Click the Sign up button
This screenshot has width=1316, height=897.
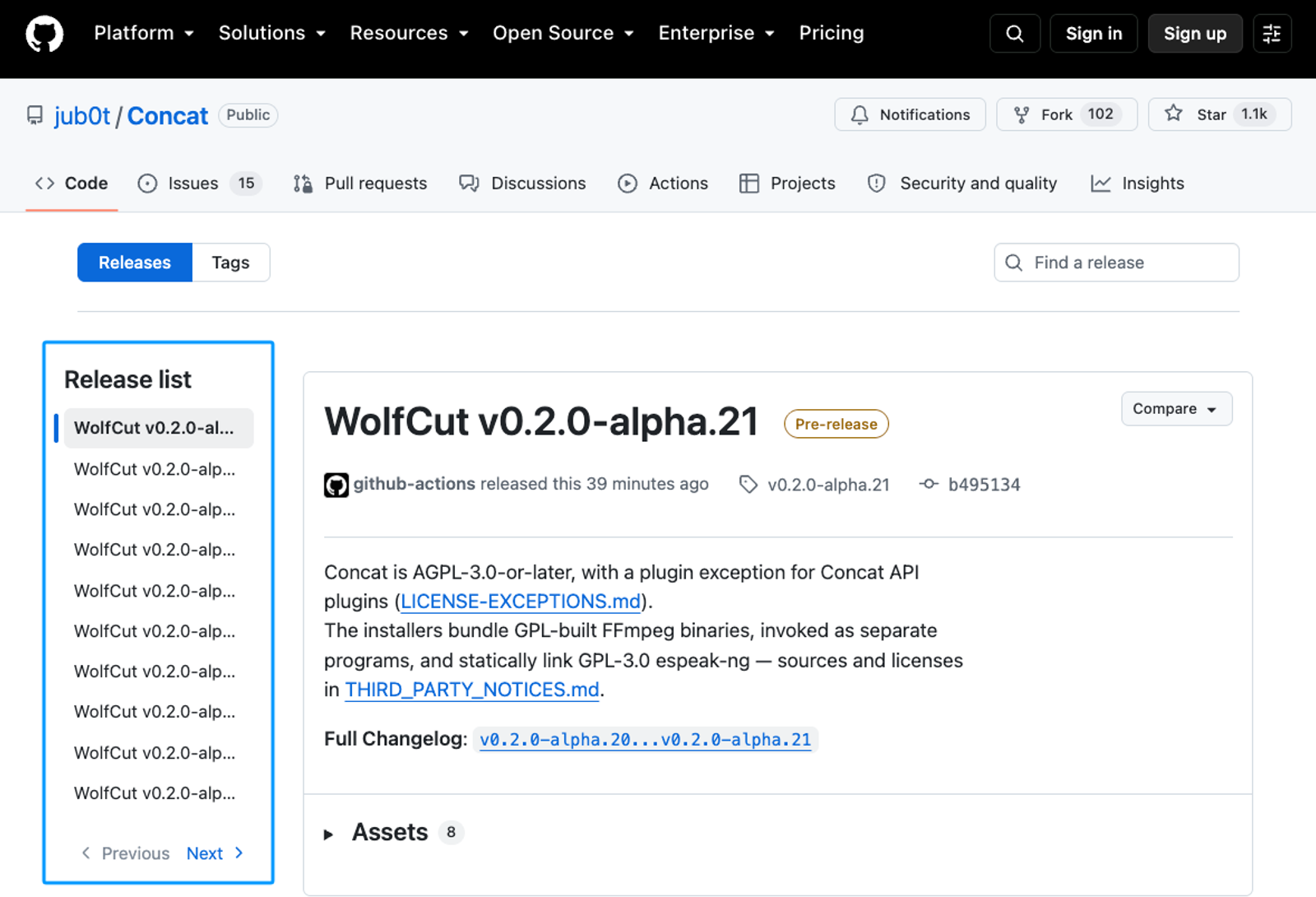1195,34
